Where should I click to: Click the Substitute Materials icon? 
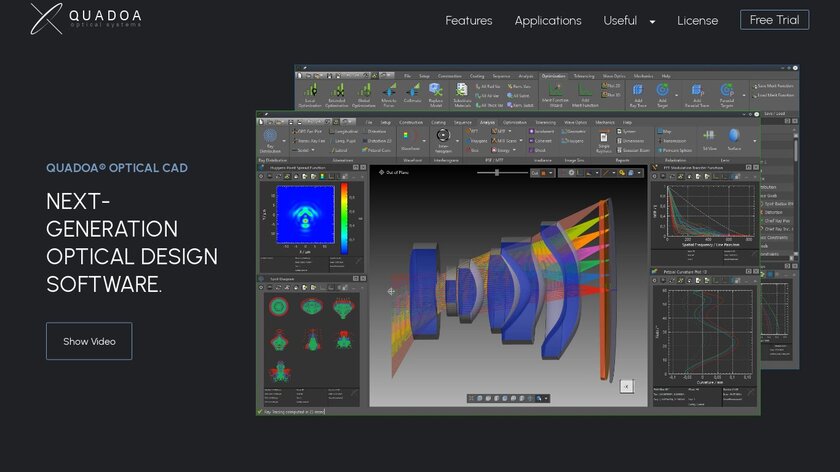(462, 95)
